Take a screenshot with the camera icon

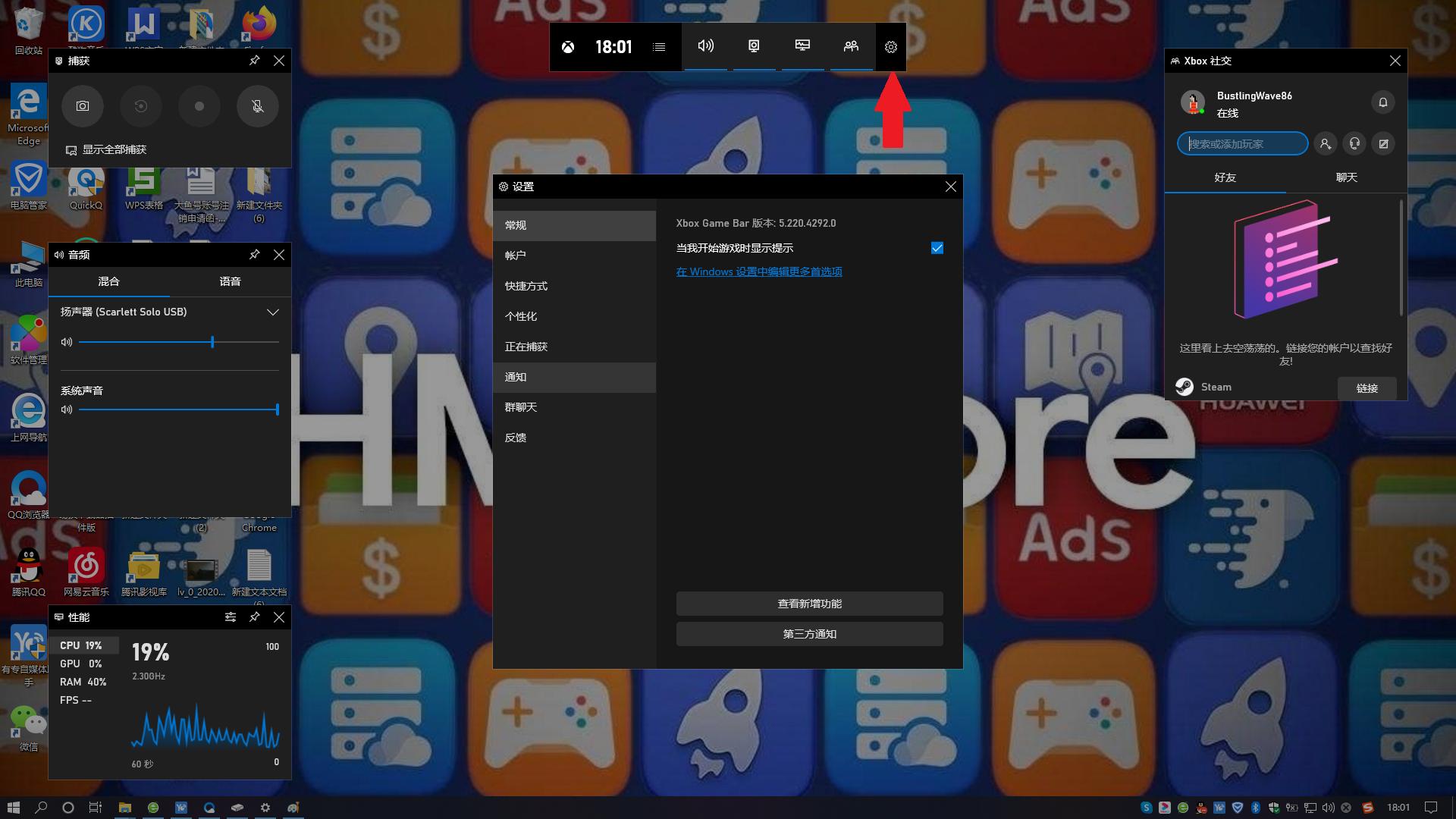click(x=83, y=106)
